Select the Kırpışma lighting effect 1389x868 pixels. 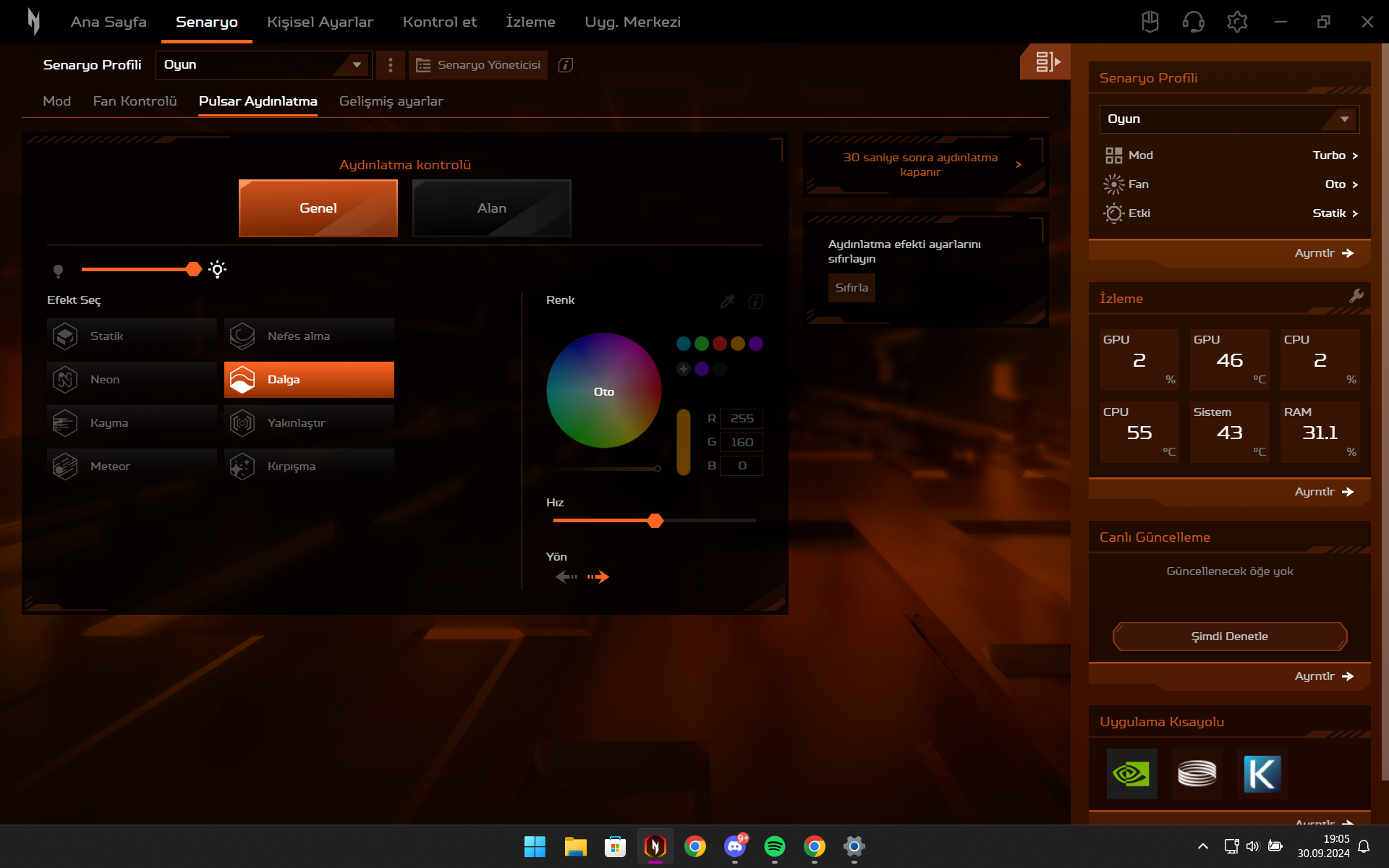click(x=309, y=467)
